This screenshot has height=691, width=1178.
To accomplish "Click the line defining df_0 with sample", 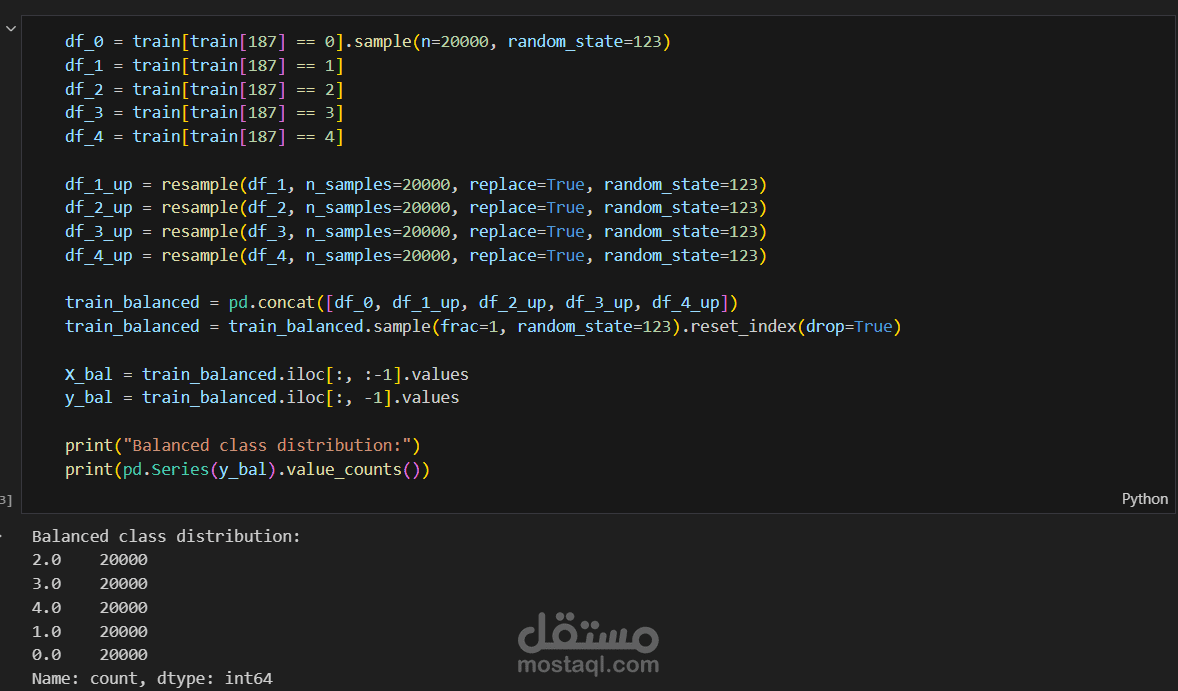I will click(367, 41).
